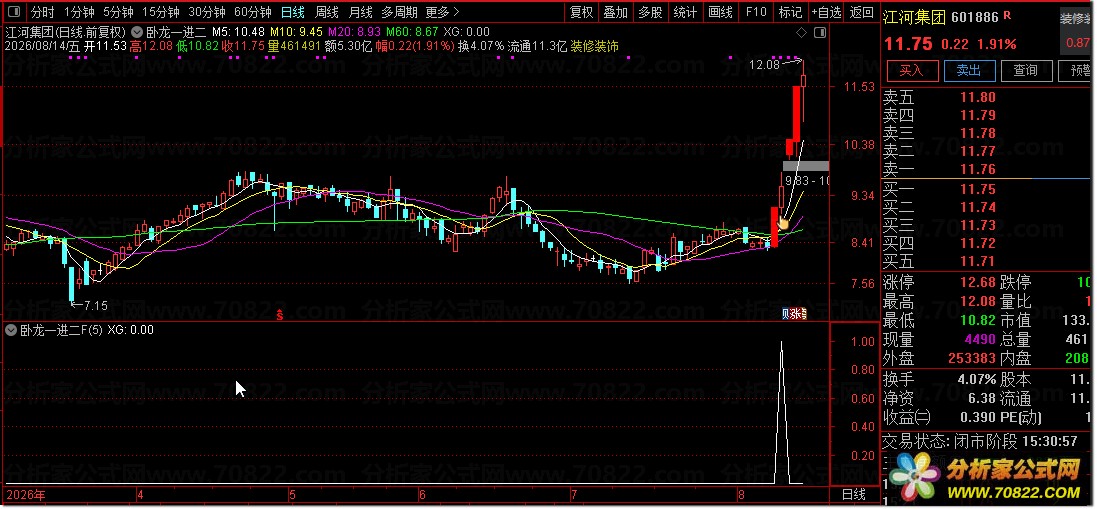Click 现量 value 4490
This screenshot has height=509, width=1097.
click(980, 340)
